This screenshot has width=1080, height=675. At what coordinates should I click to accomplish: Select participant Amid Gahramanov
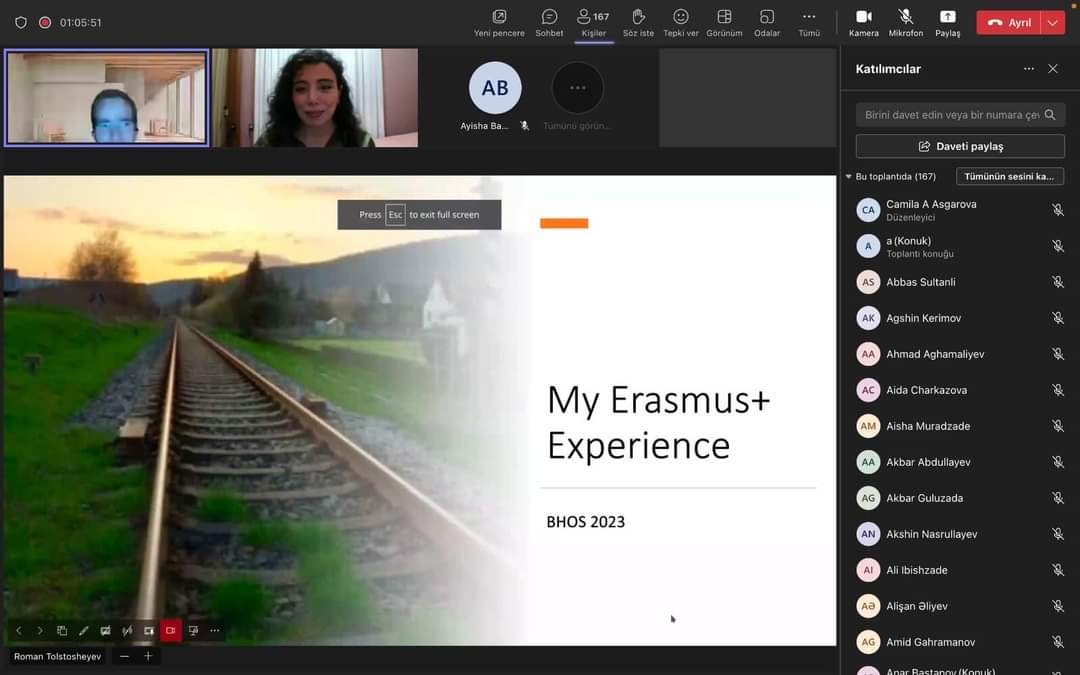[x=960, y=642]
